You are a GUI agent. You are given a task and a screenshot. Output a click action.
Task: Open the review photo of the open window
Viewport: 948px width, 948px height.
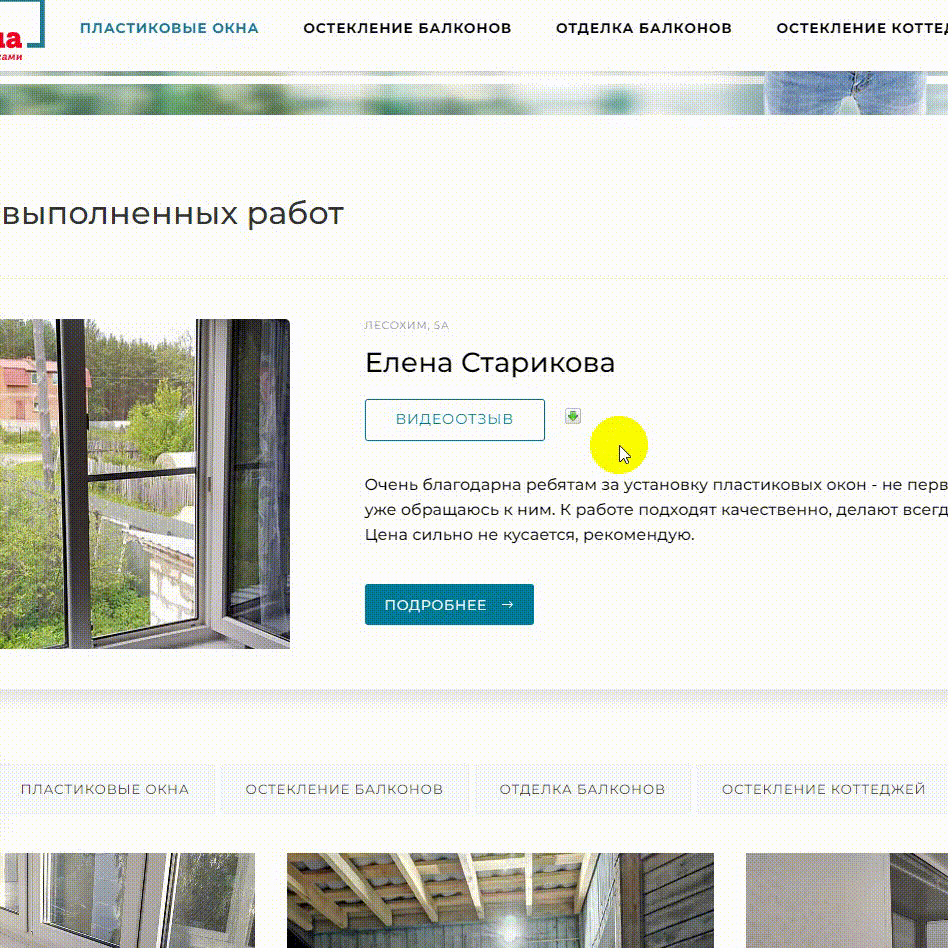tap(144, 484)
